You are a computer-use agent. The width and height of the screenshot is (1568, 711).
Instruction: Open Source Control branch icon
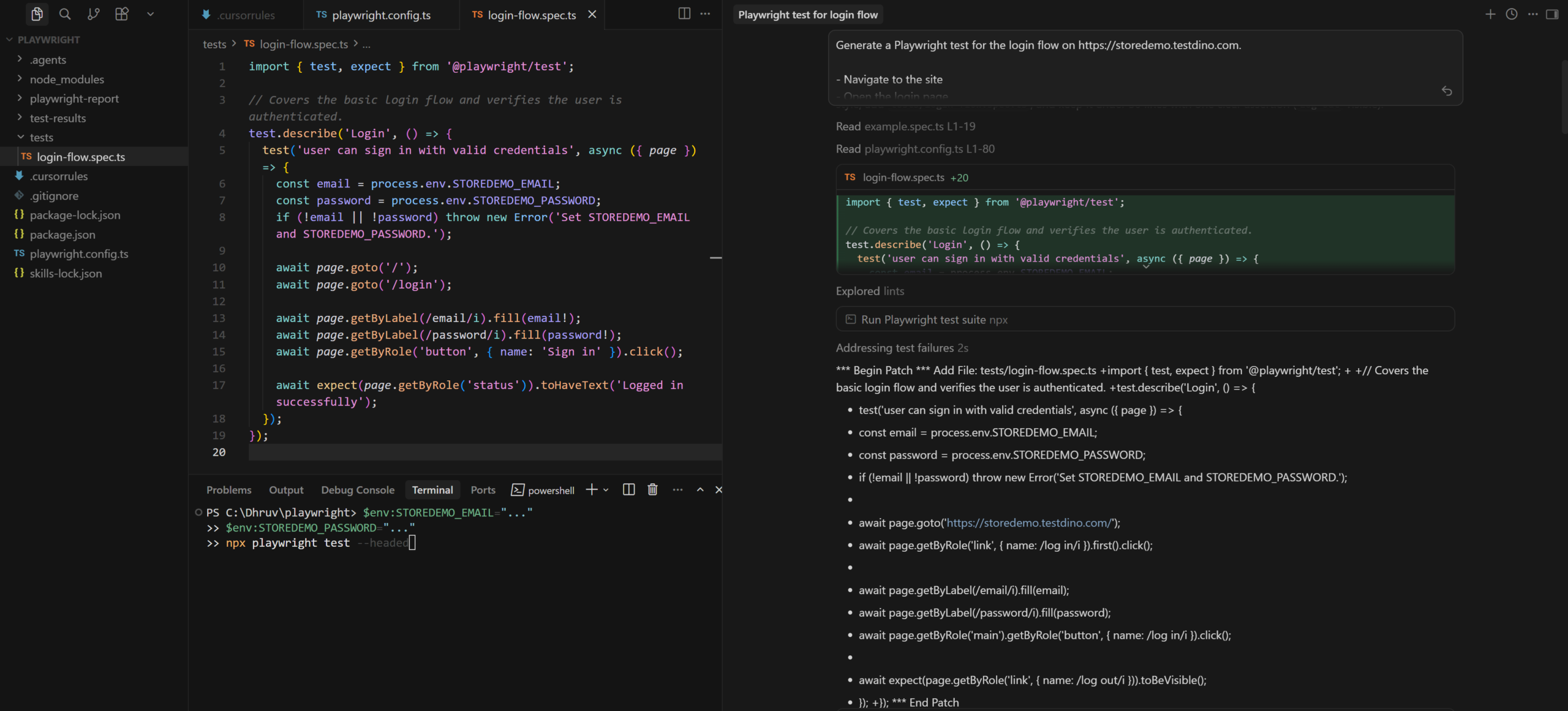[93, 13]
